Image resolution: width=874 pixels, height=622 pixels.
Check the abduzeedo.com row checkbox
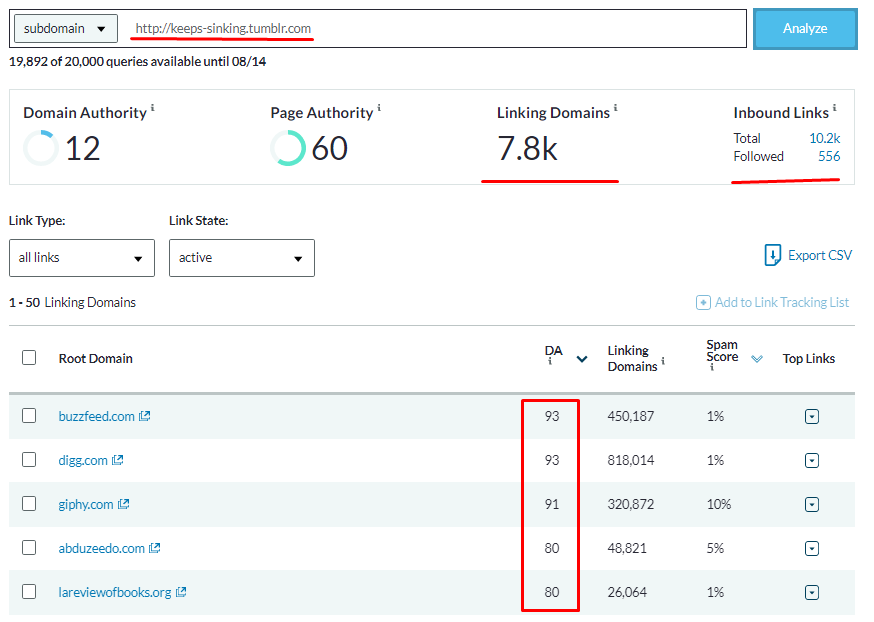pos(29,547)
